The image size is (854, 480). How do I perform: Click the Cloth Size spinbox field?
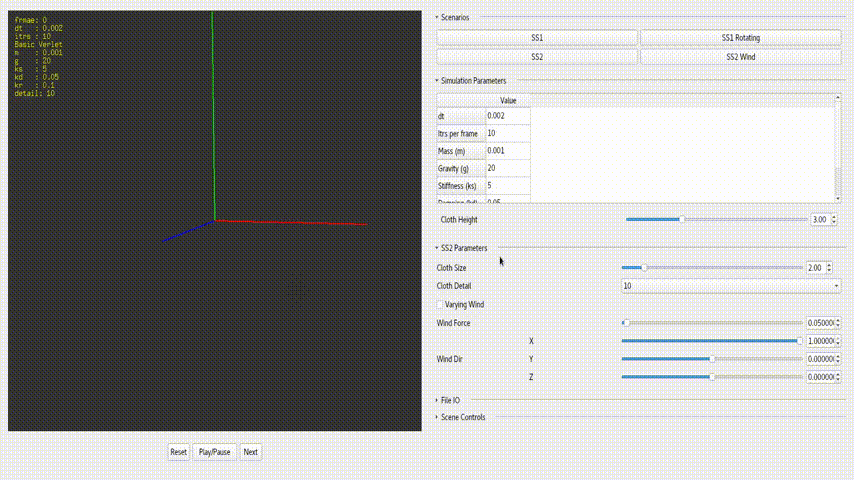(x=814, y=268)
